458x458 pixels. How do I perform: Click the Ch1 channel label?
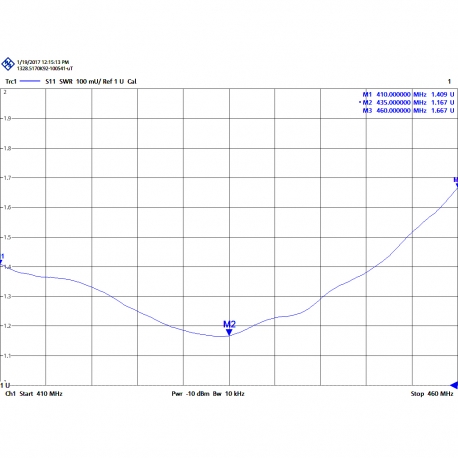[x=10, y=394]
